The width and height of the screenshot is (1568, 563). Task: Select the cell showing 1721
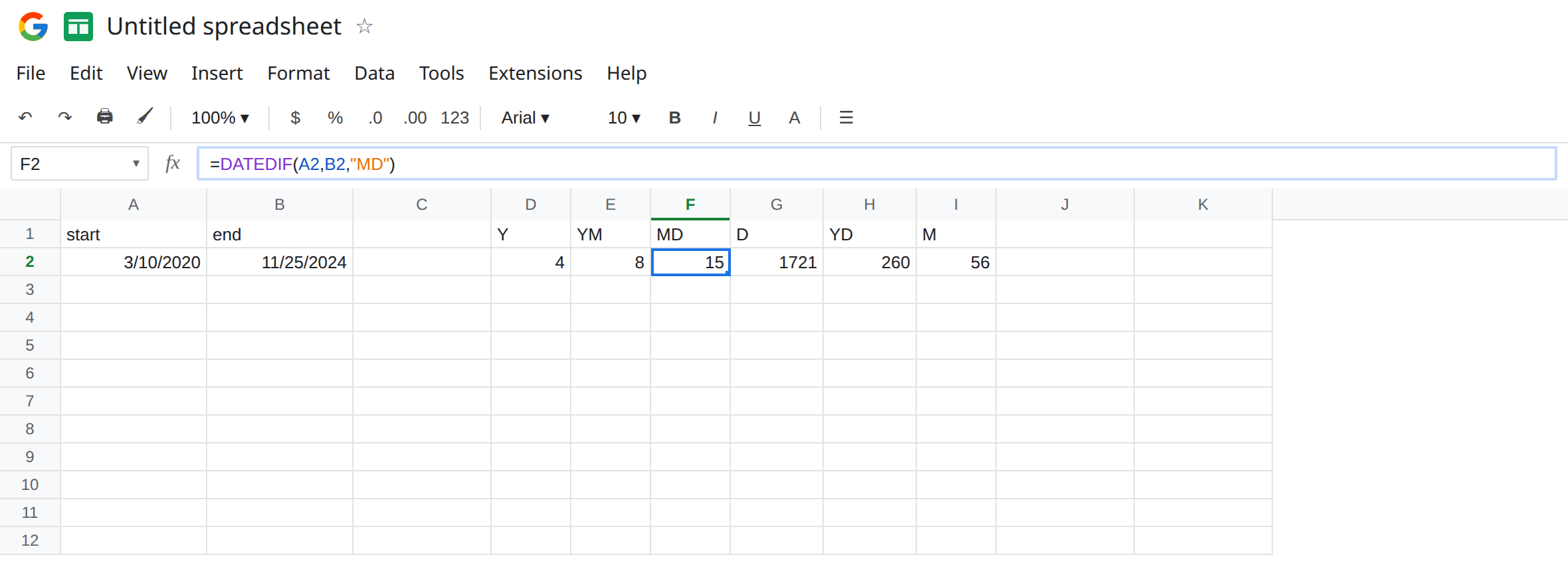777,262
